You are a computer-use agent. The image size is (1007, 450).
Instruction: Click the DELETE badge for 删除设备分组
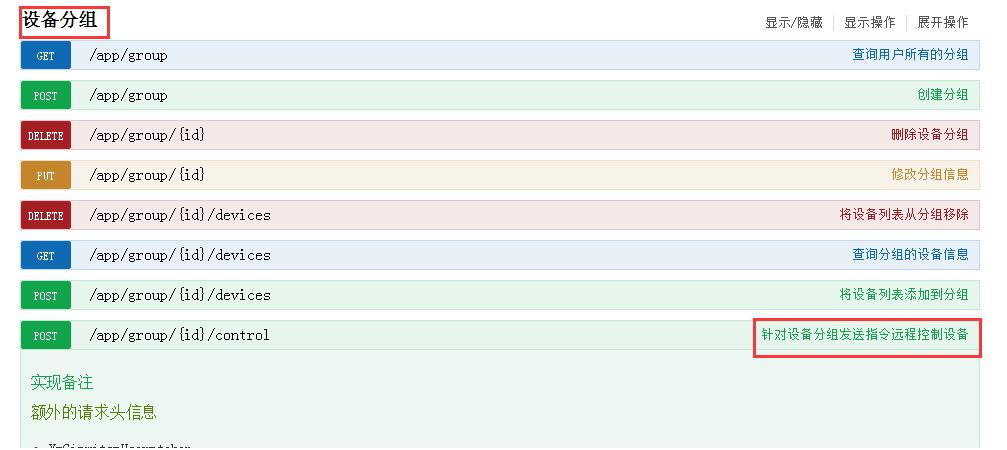46,136
